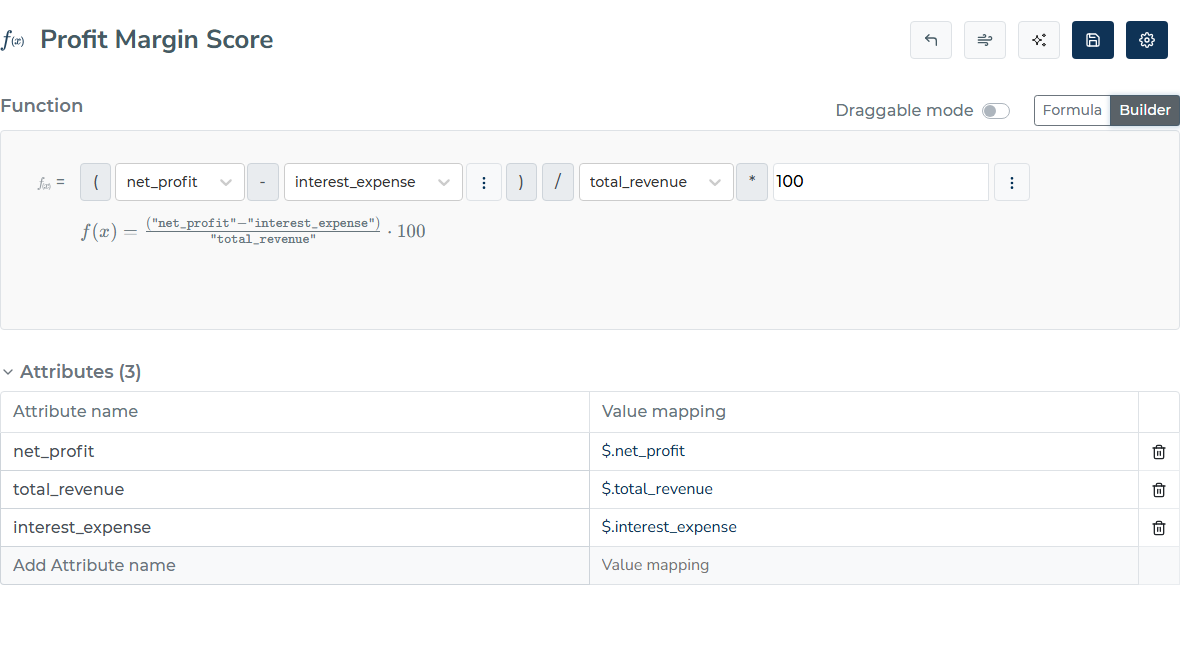Click the Add Attribute name field
The width and height of the screenshot is (1180, 672).
(x=295, y=565)
